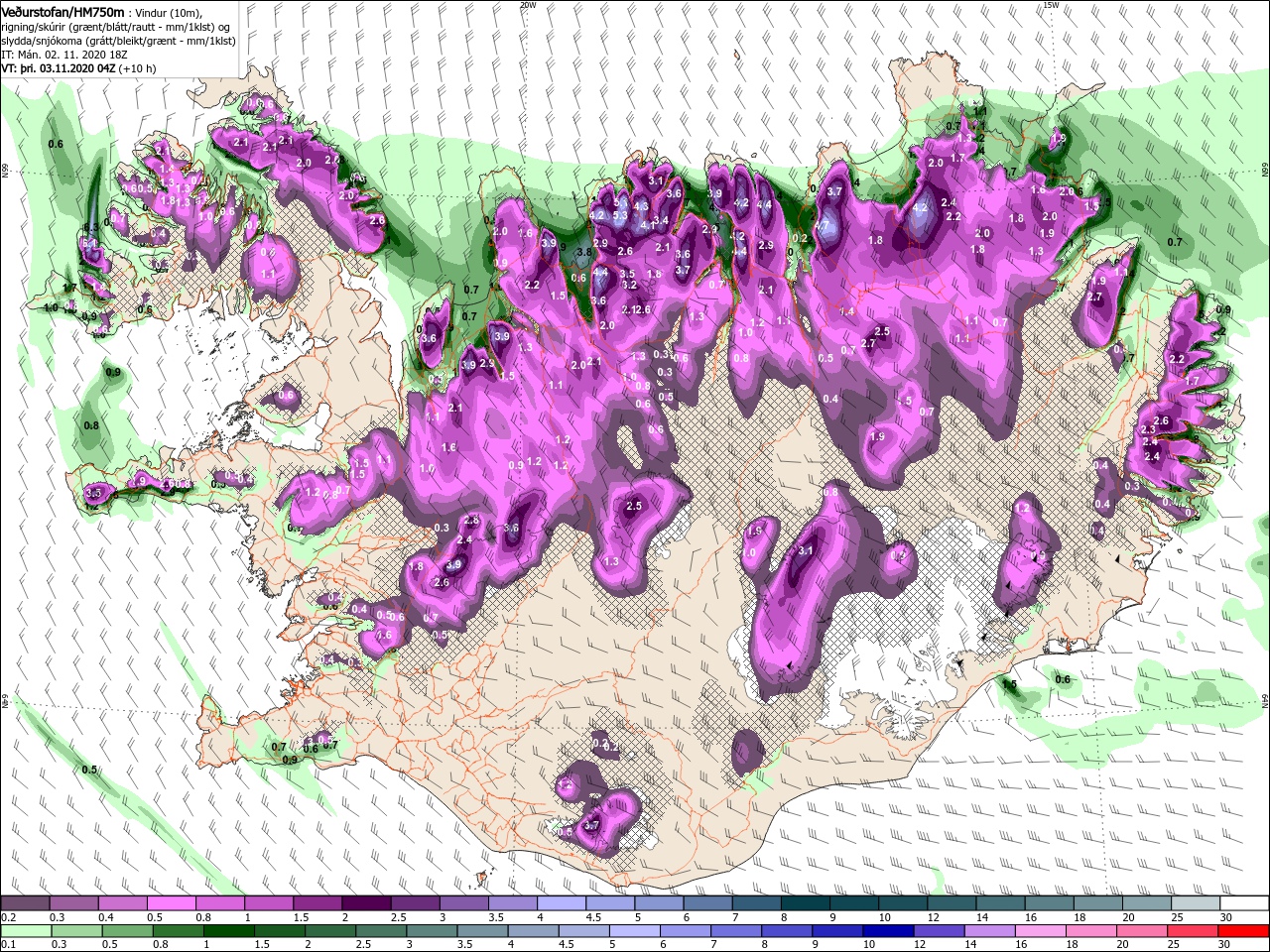This screenshot has height=952, width=1270.
Task: Click the Veðurstofan/HM750m title text
Action: click(63, 12)
